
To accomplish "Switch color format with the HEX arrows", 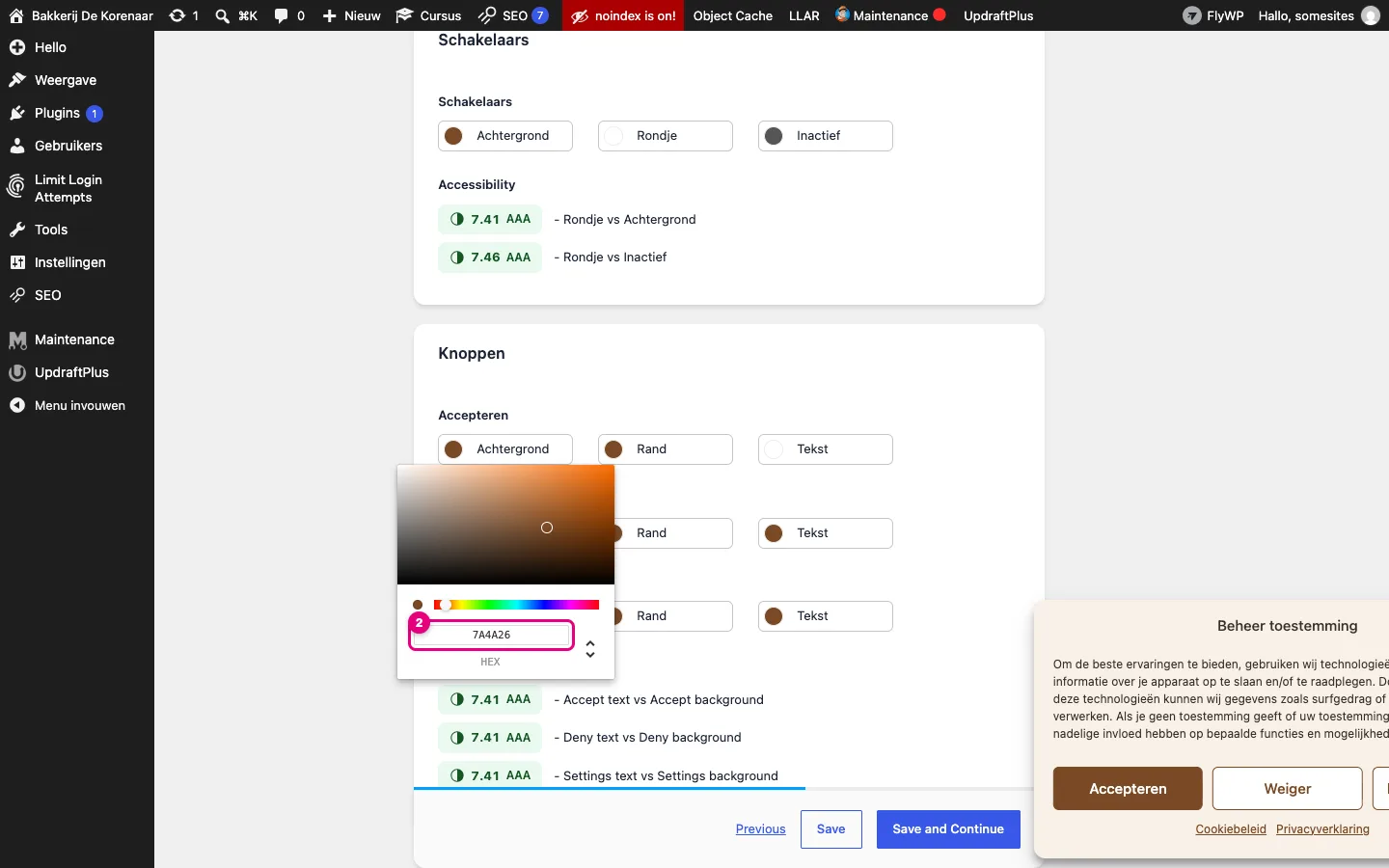I will coord(590,649).
